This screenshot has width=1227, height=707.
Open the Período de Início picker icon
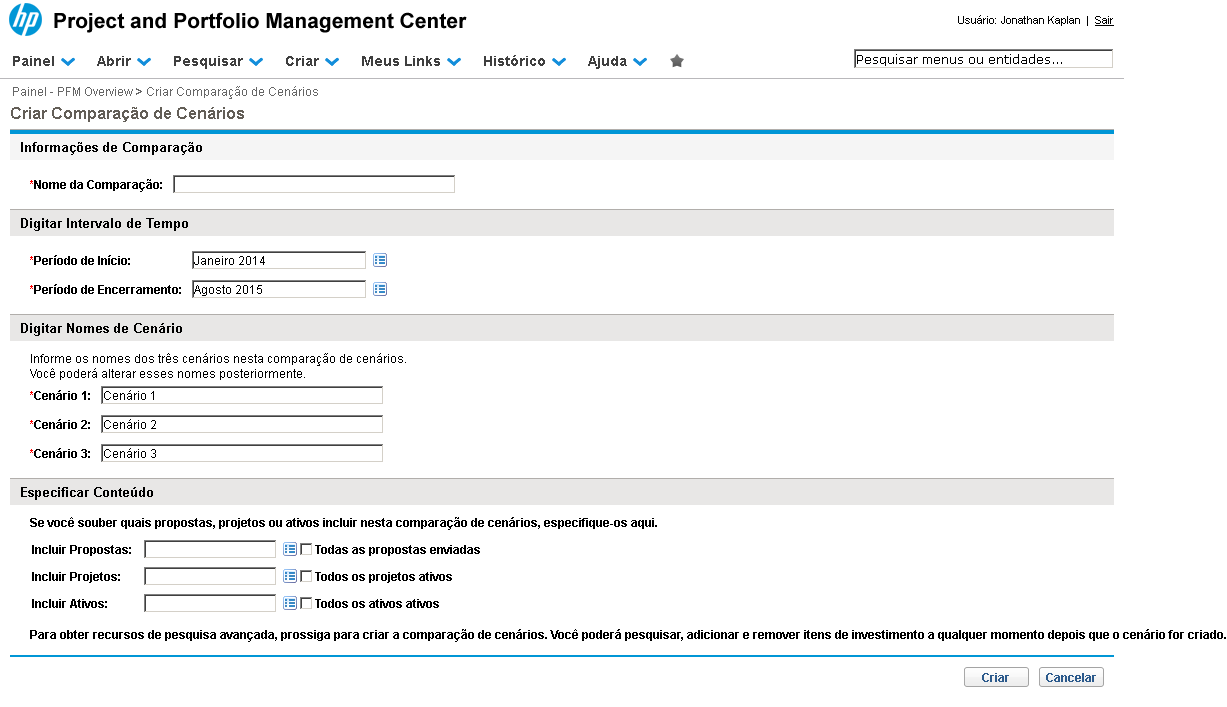380,261
